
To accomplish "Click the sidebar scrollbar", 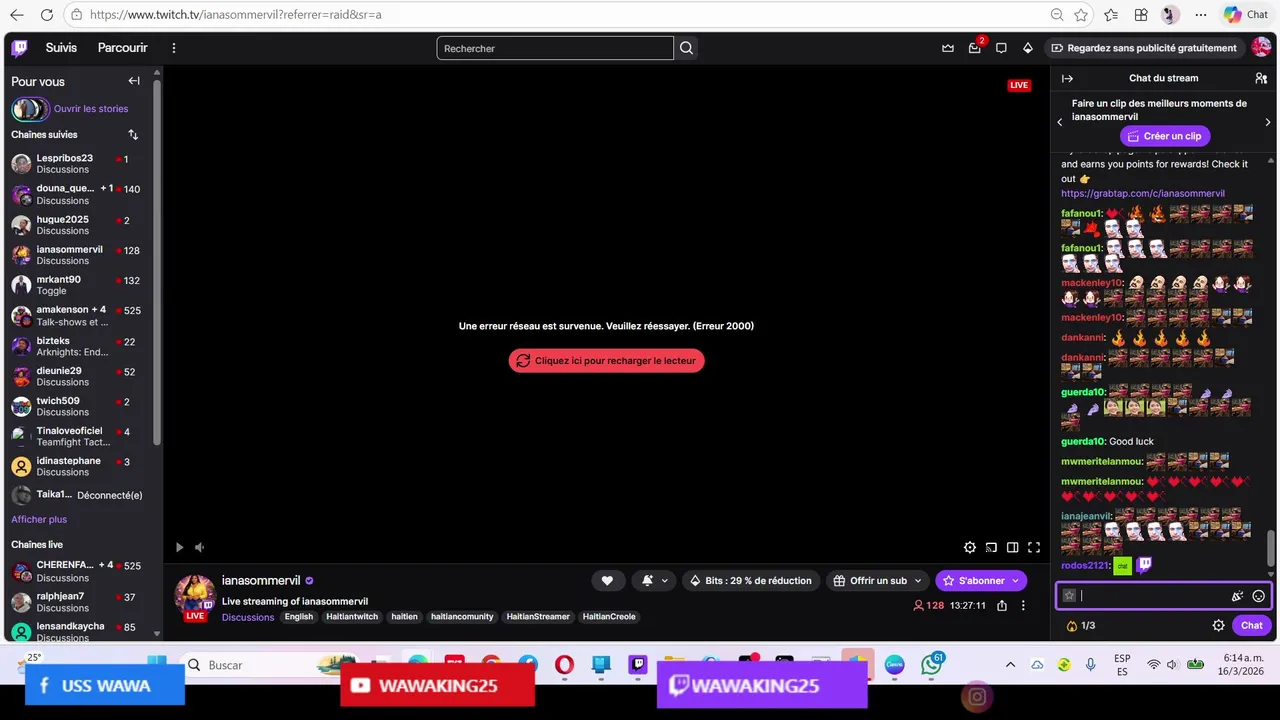I will tap(157, 260).
